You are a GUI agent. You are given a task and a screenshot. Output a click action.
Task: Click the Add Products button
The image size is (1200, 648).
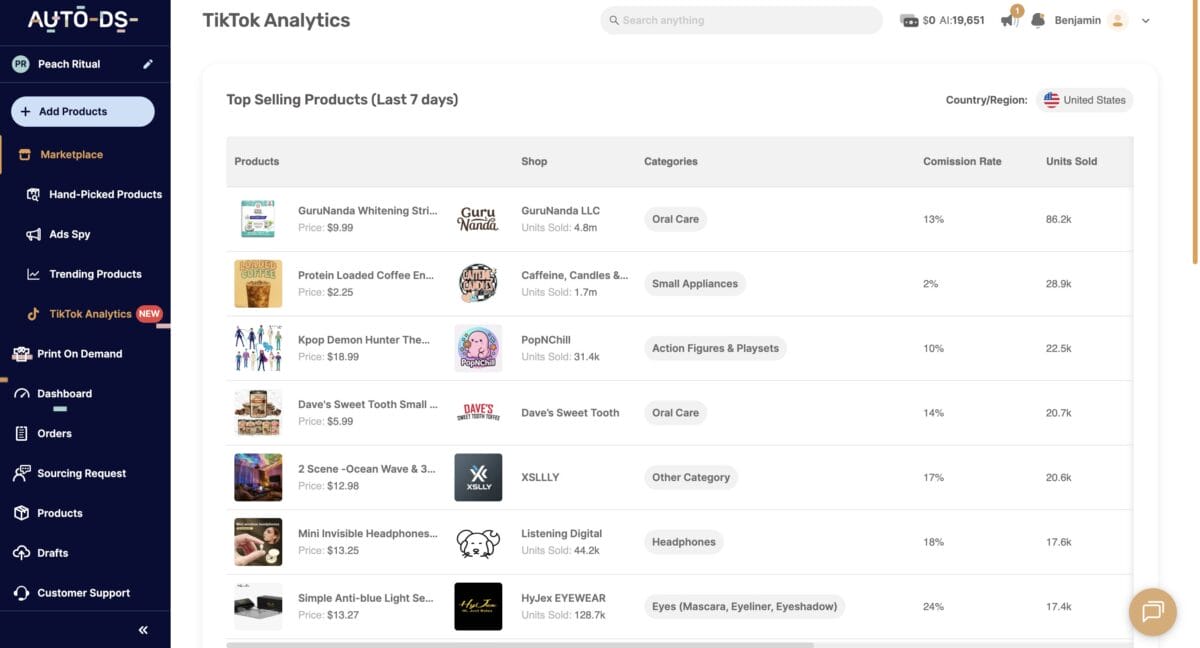pos(81,111)
